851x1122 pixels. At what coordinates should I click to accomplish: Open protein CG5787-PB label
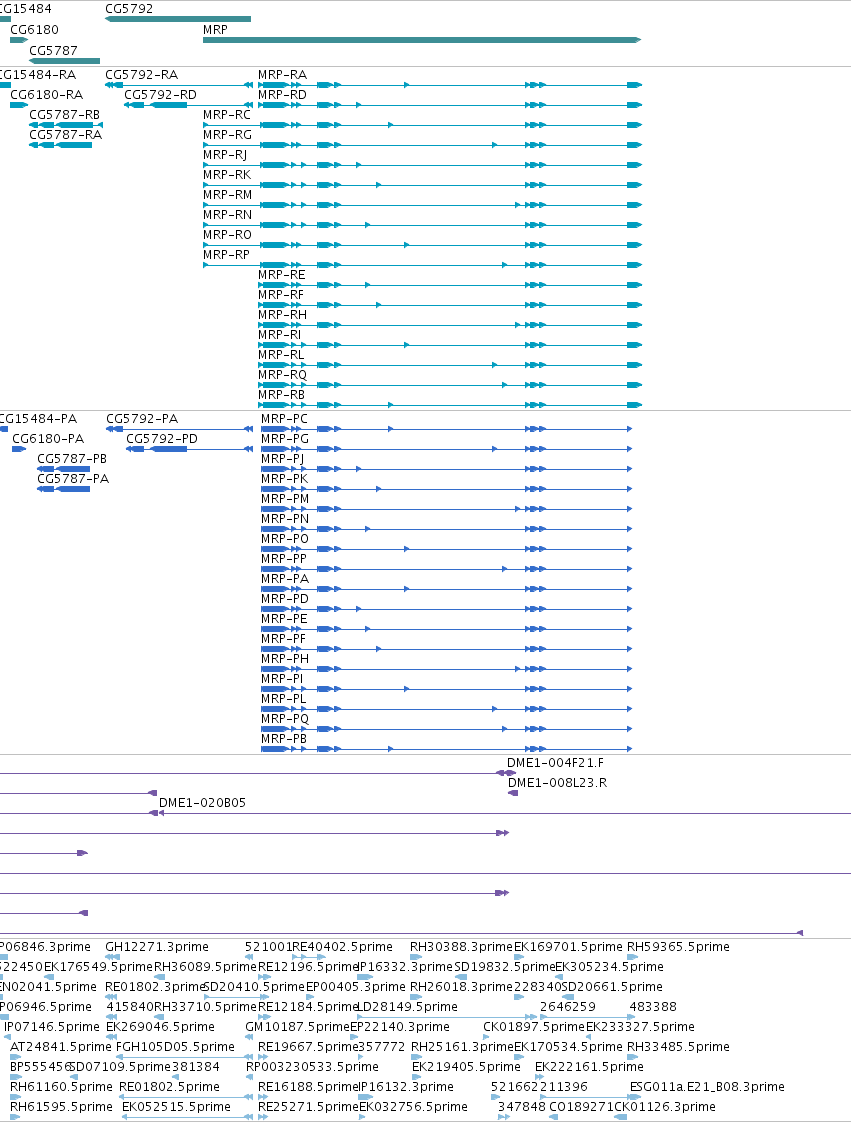tap(72, 459)
